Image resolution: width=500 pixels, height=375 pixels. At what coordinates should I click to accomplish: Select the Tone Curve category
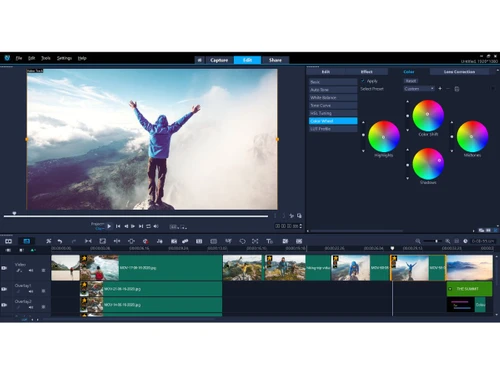click(333, 105)
